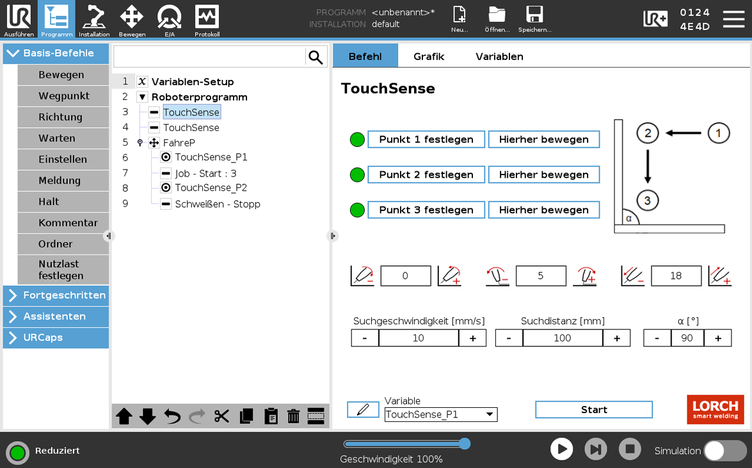Open the E/A input-output screen
This screenshot has width=752, height=468.
pos(169,19)
